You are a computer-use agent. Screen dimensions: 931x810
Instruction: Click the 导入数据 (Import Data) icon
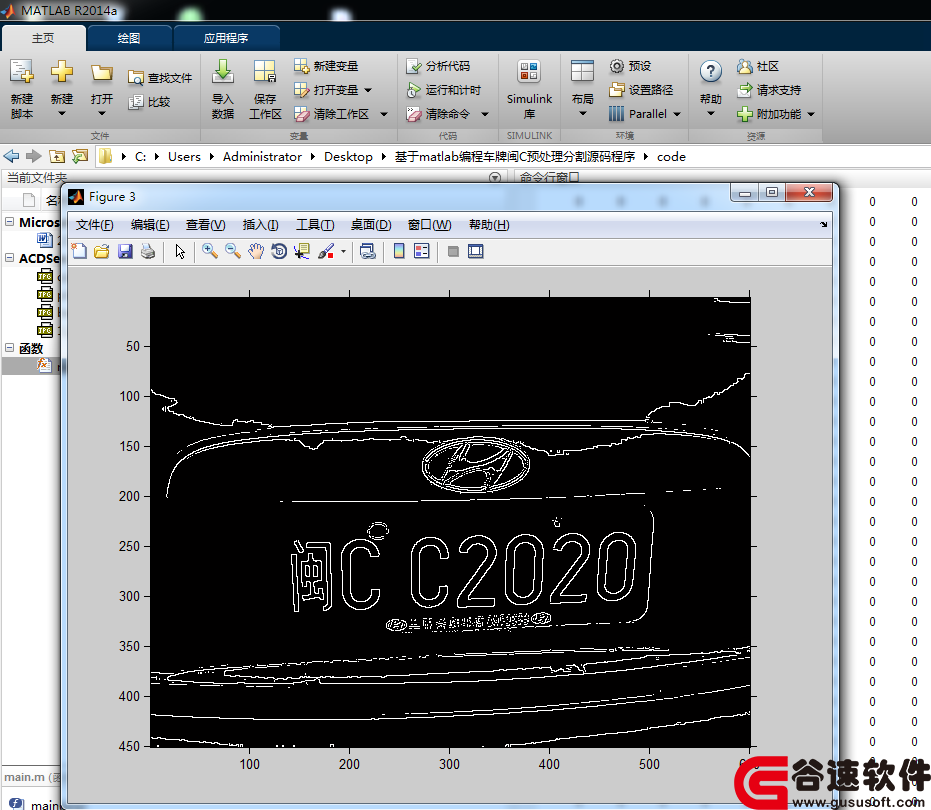223,72
